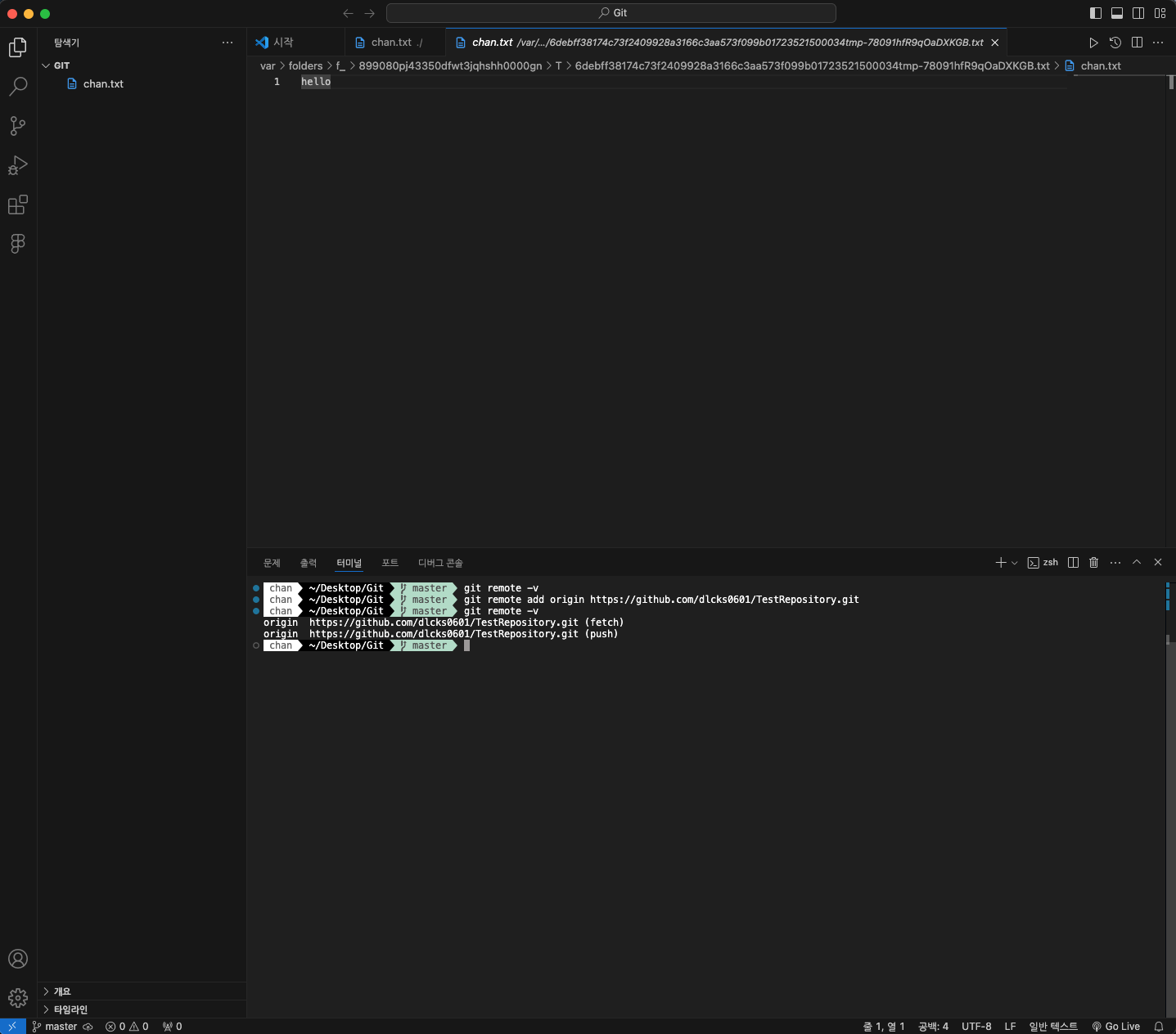
Task: Open chan.txt in the explorer tree
Action: click(103, 84)
